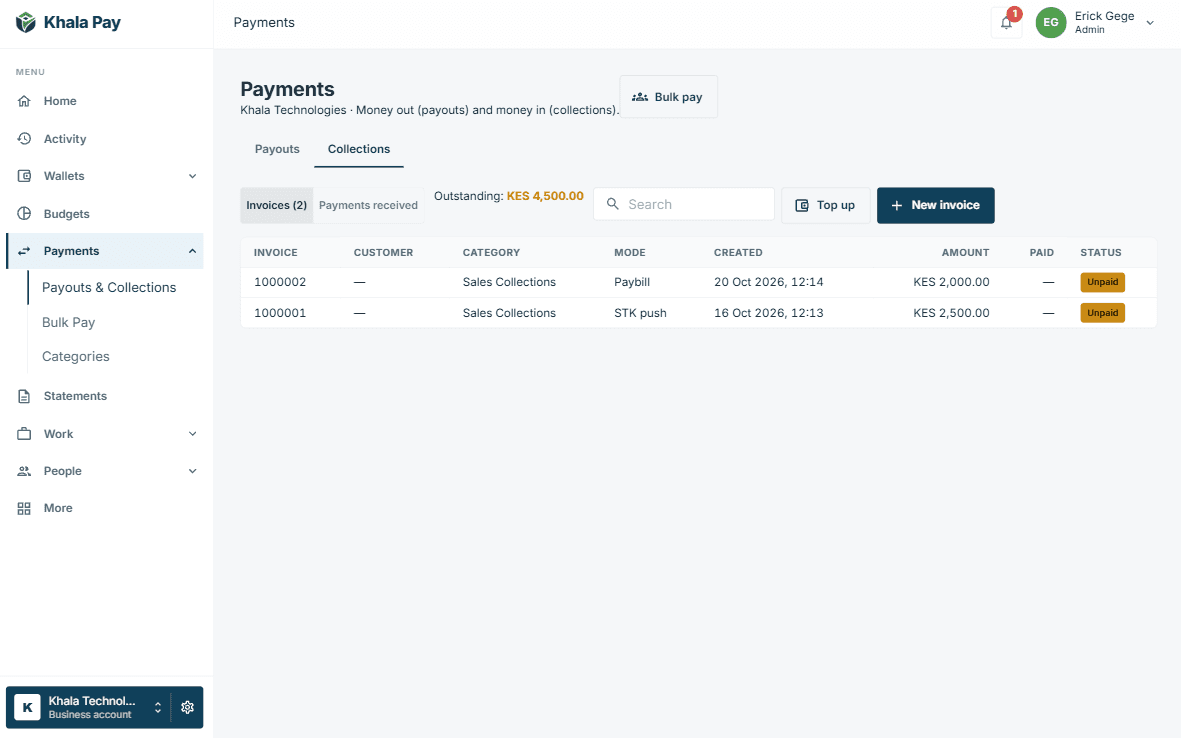Expand the People menu chevron
This screenshot has height=738, width=1181.
[193, 471]
